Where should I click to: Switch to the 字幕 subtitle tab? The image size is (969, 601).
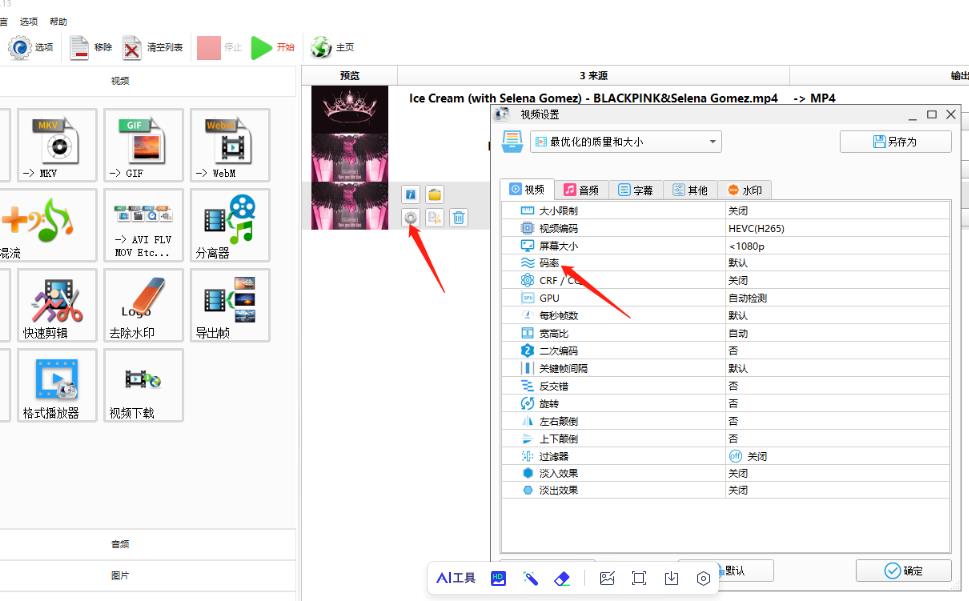click(x=636, y=190)
